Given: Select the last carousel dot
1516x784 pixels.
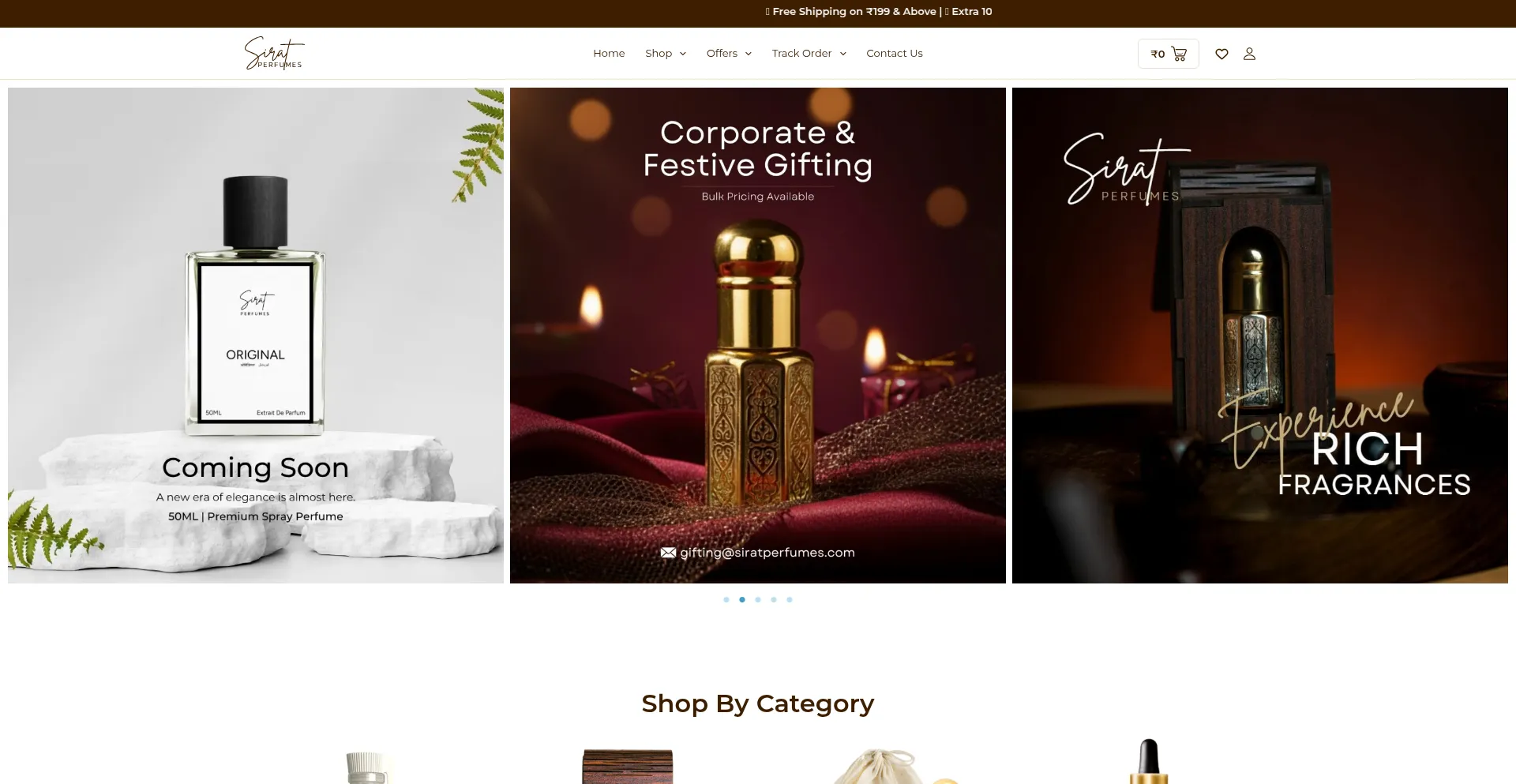Looking at the screenshot, I should 790,600.
